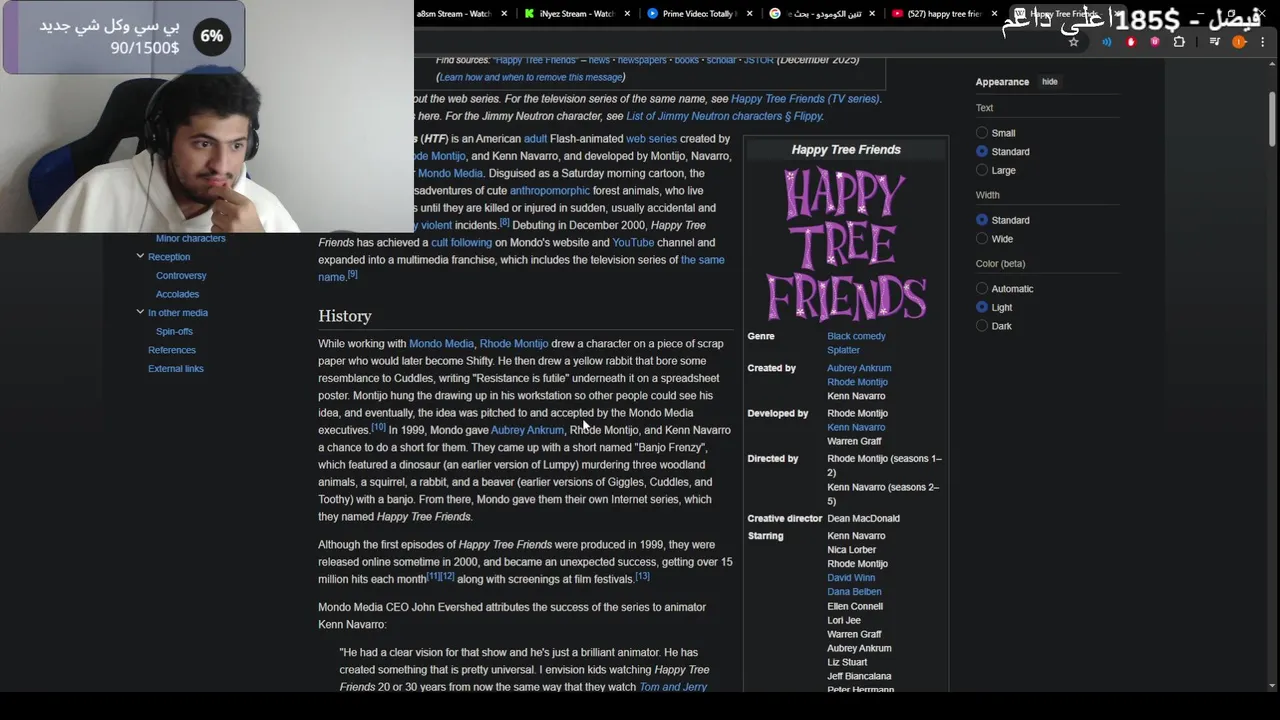This screenshot has width=1280, height=720.
Task: Select Dark color mode
Action: [982, 326]
